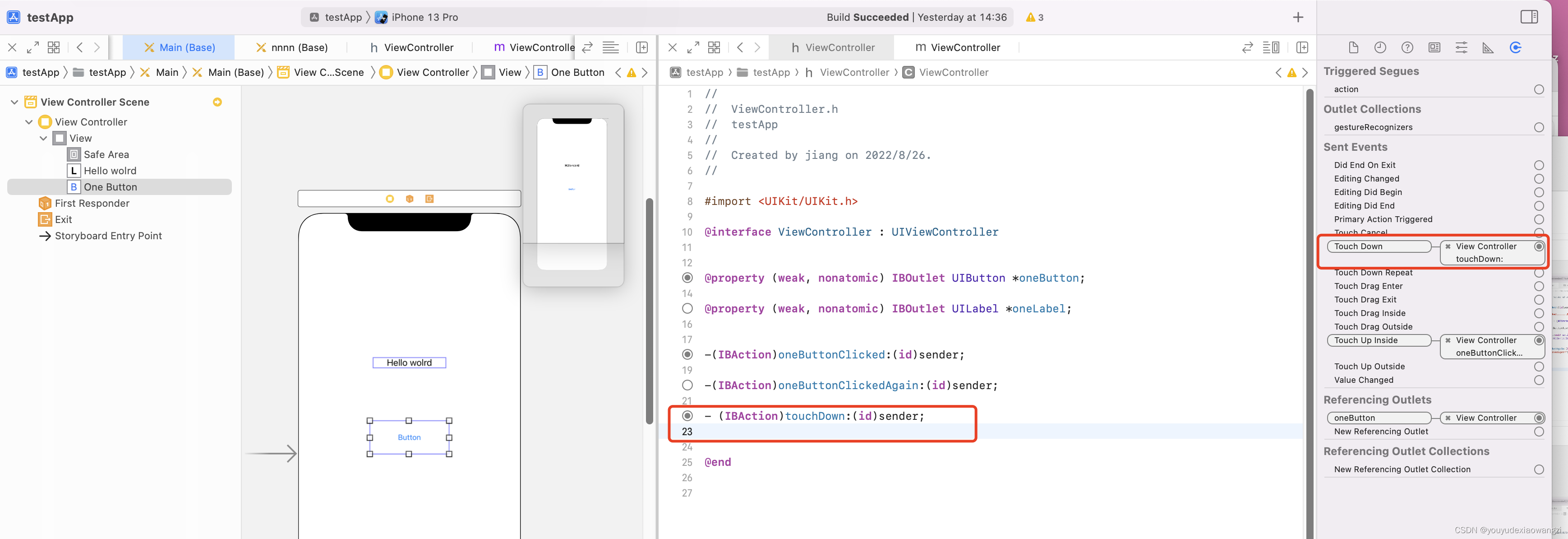Collapse the View Controller tree node
This screenshot has height=539, width=1568.
(x=28, y=122)
